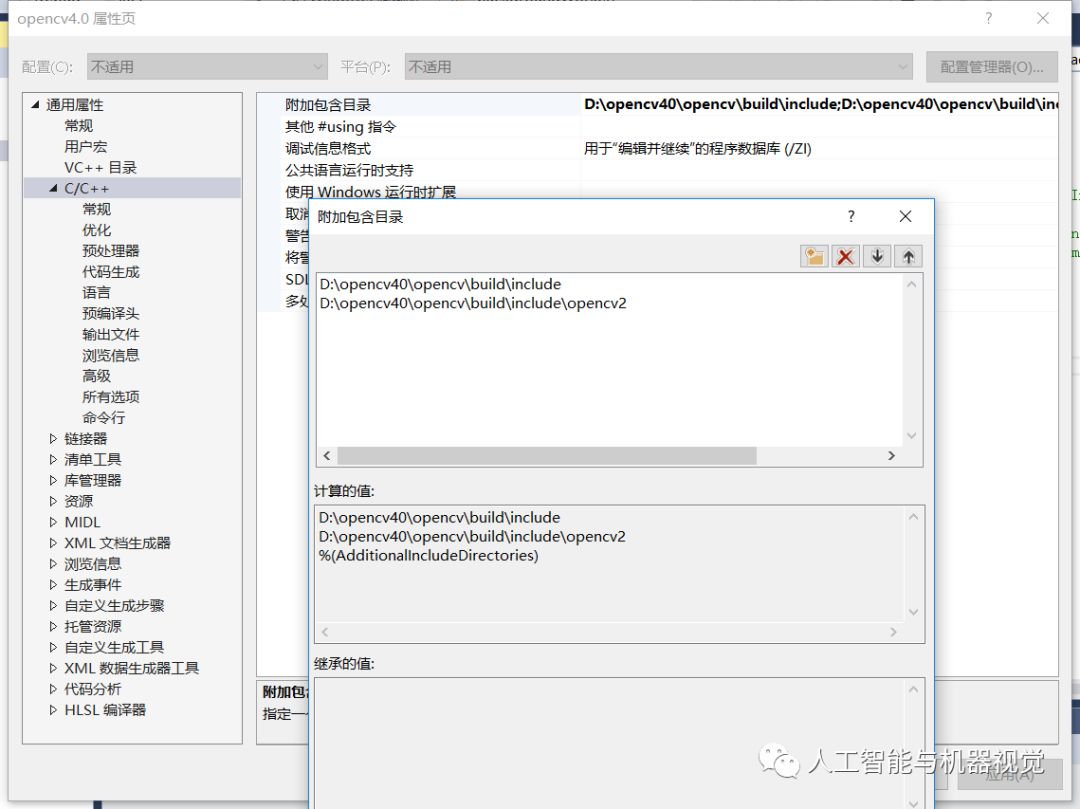Click the red X delete line icon

tap(846, 257)
